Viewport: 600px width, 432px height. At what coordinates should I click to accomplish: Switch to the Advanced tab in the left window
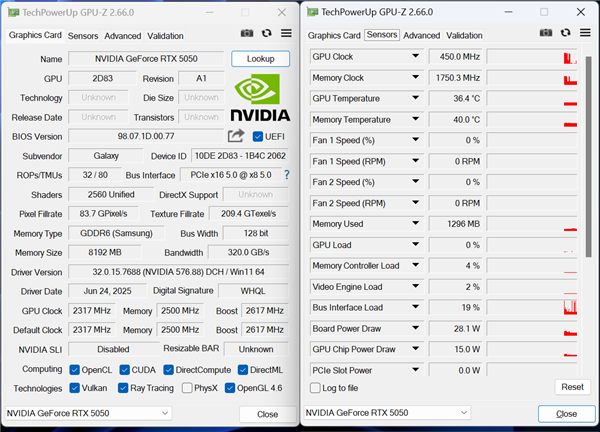123,35
